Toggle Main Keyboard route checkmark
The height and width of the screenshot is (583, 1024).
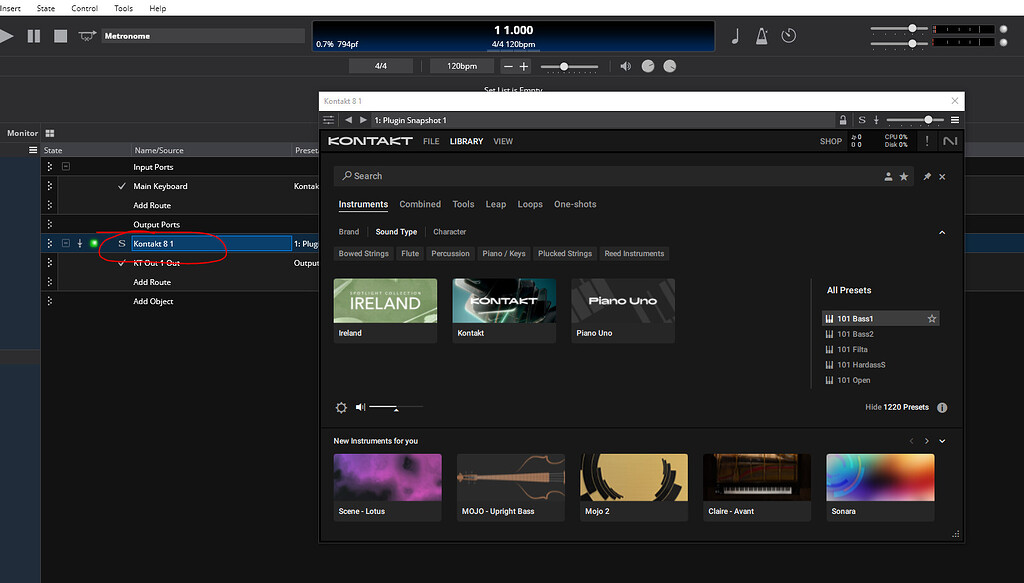121,186
